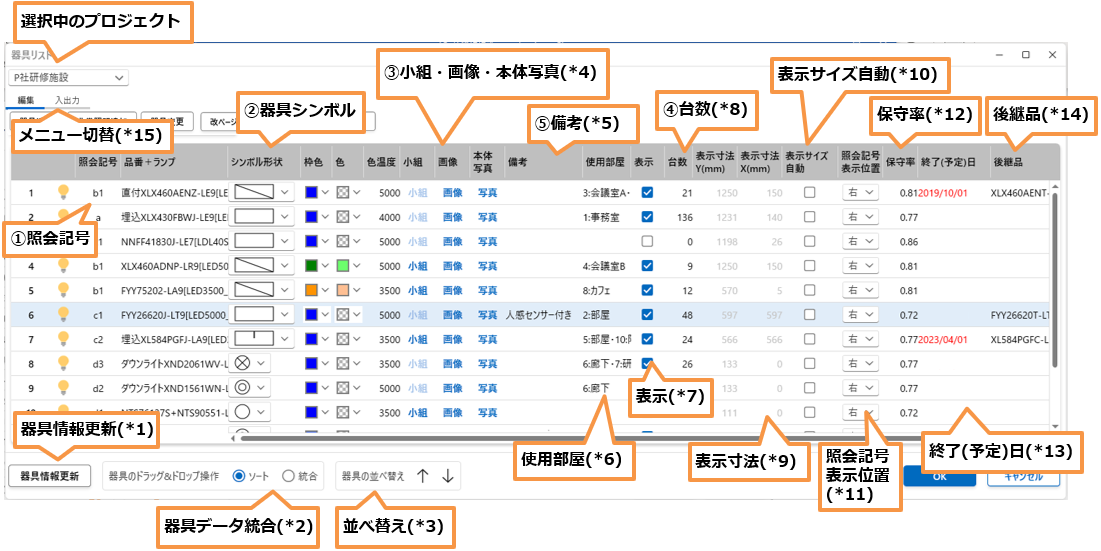This screenshot has width=1101, height=551.
Task: Switch to the 入出力 tab
Action: (70, 100)
